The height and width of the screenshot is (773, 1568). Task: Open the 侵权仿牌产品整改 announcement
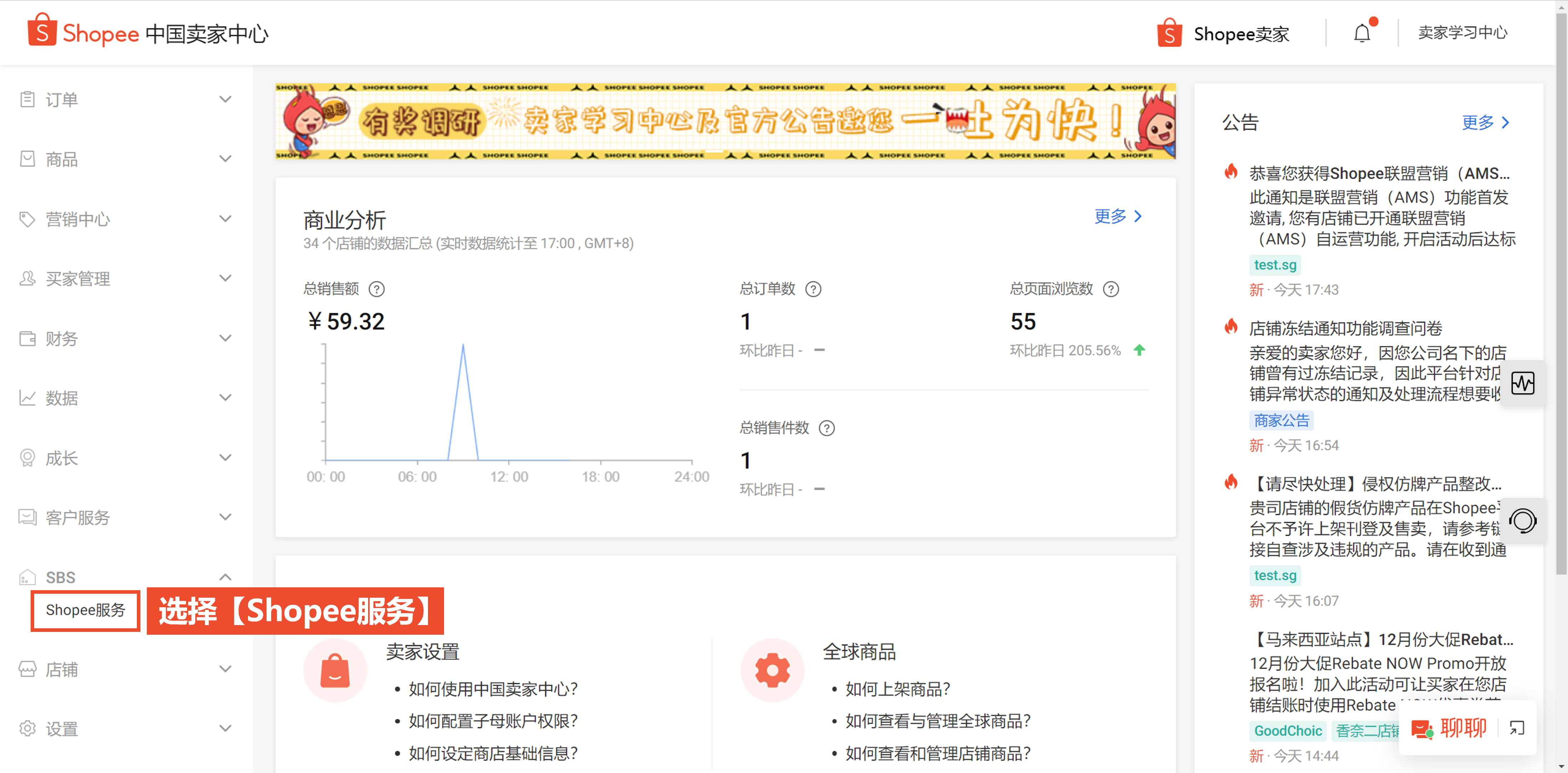(x=1376, y=484)
